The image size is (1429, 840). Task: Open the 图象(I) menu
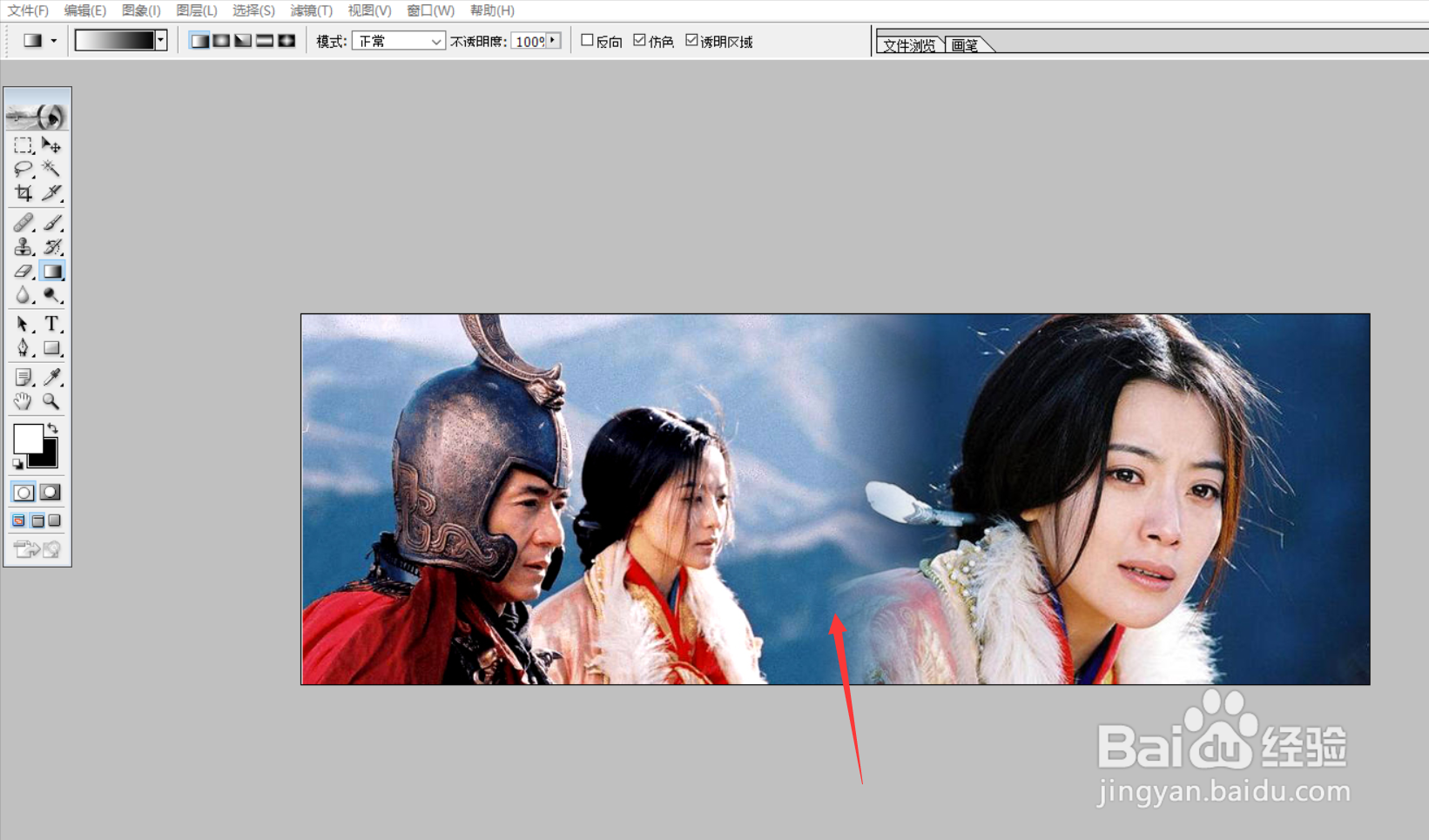(141, 10)
